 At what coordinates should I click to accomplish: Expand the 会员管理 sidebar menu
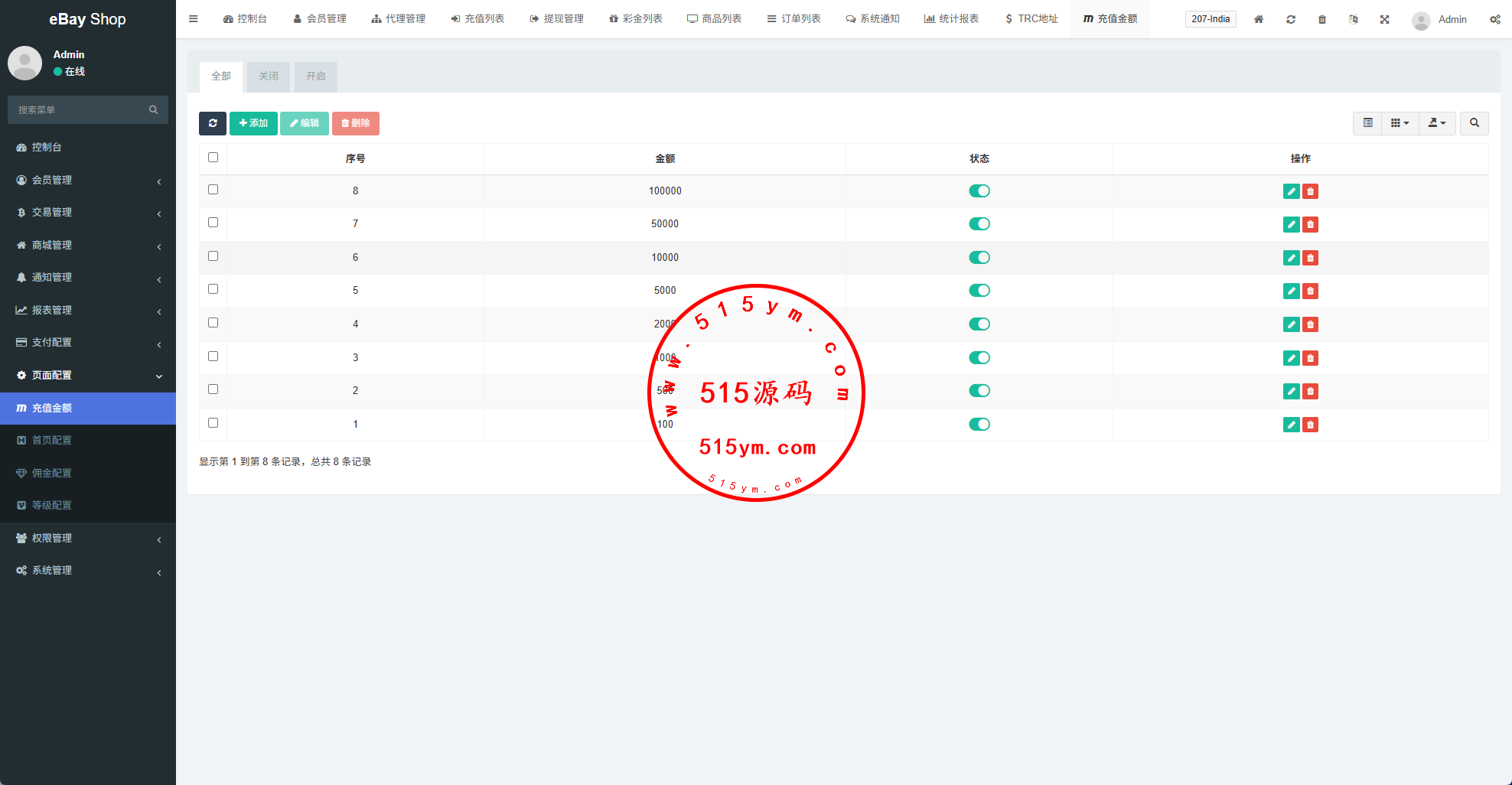click(87, 180)
